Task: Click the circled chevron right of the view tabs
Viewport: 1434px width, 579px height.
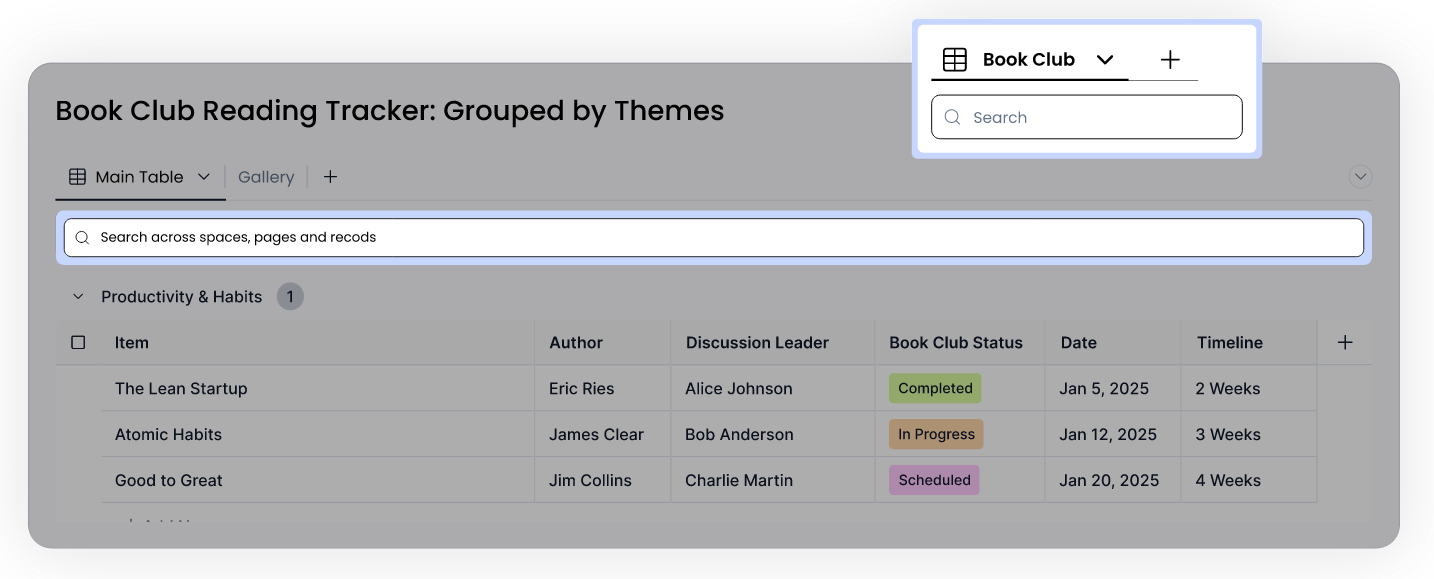Action: (x=1360, y=177)
